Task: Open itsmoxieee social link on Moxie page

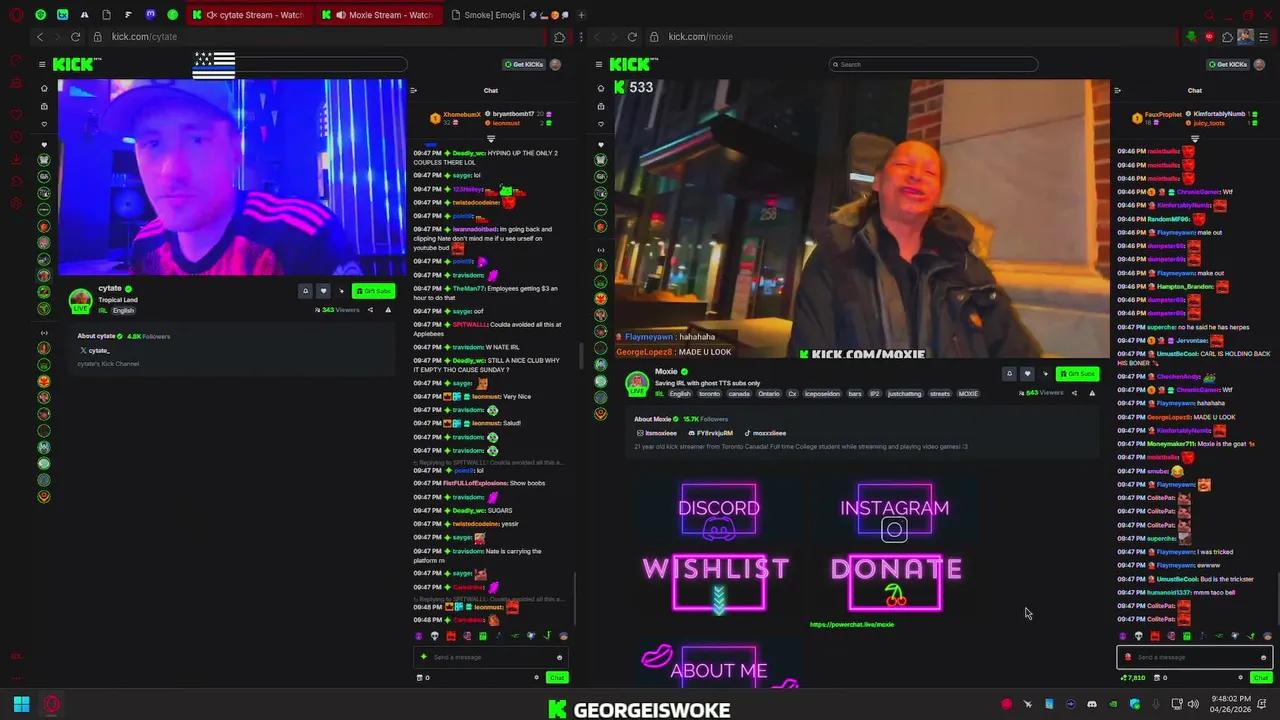Action: (657, 433)
